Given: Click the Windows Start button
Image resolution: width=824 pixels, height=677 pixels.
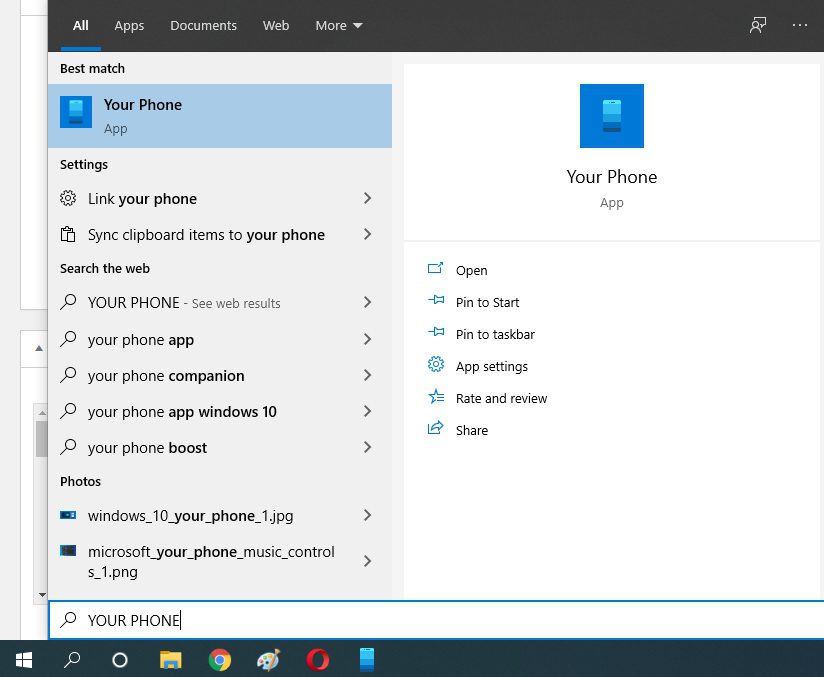Looking at the screenshot, I should click(24, 660).
